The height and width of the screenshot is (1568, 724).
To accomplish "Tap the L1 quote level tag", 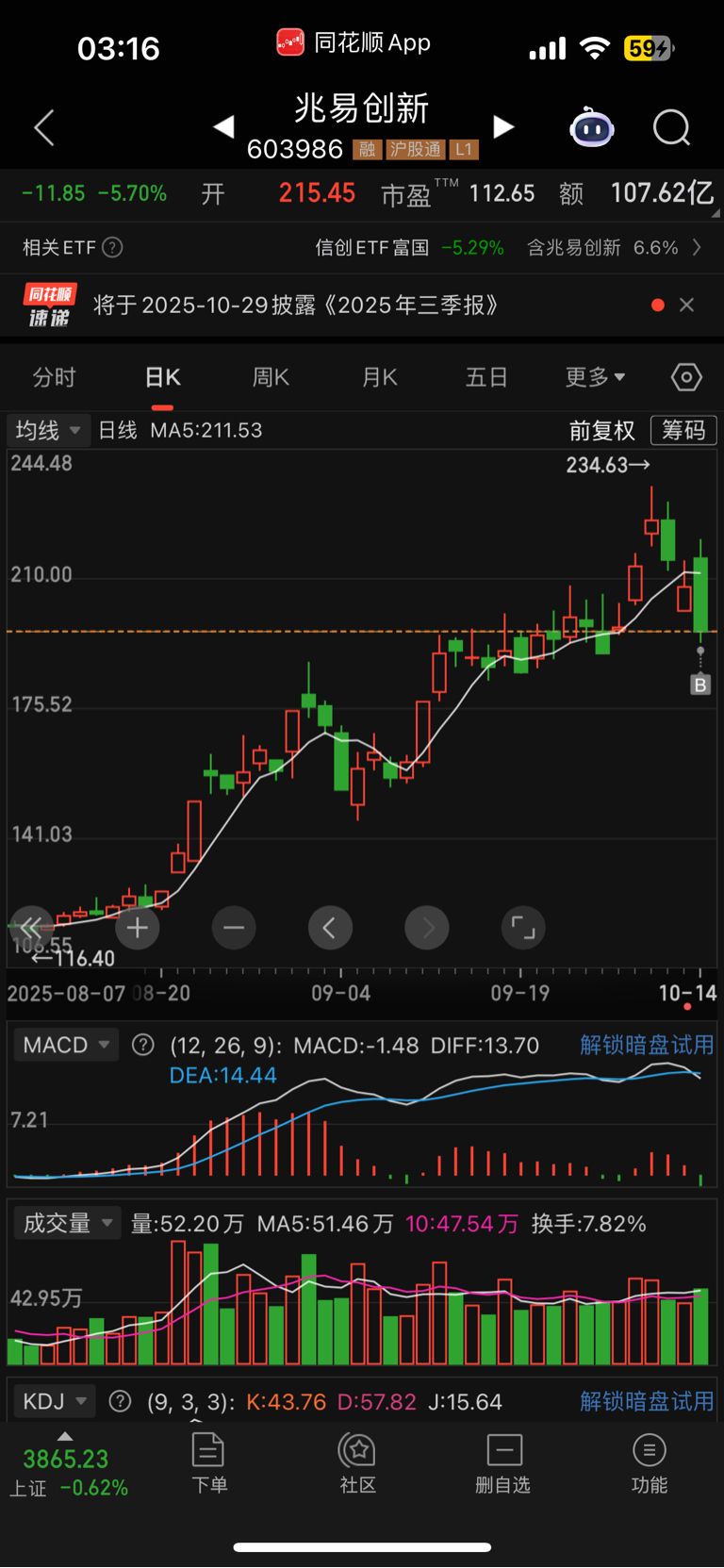I will coord(464,149).
